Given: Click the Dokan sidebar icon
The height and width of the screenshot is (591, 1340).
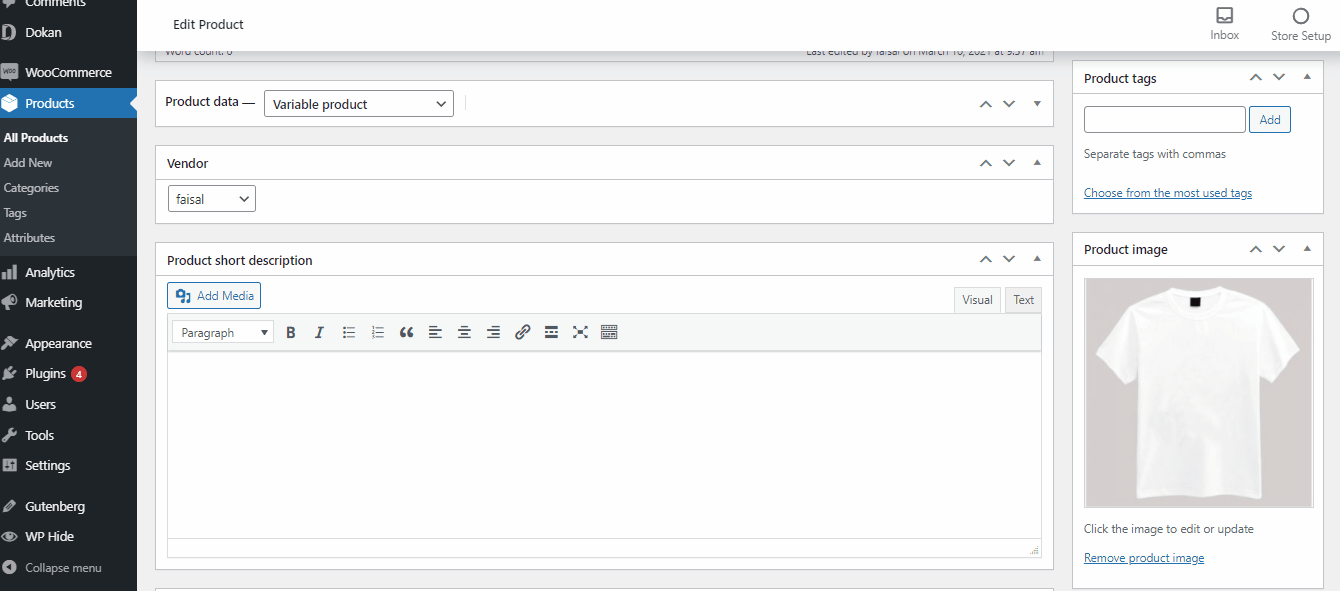Looking at the screenshot, I should click(9, 32).
